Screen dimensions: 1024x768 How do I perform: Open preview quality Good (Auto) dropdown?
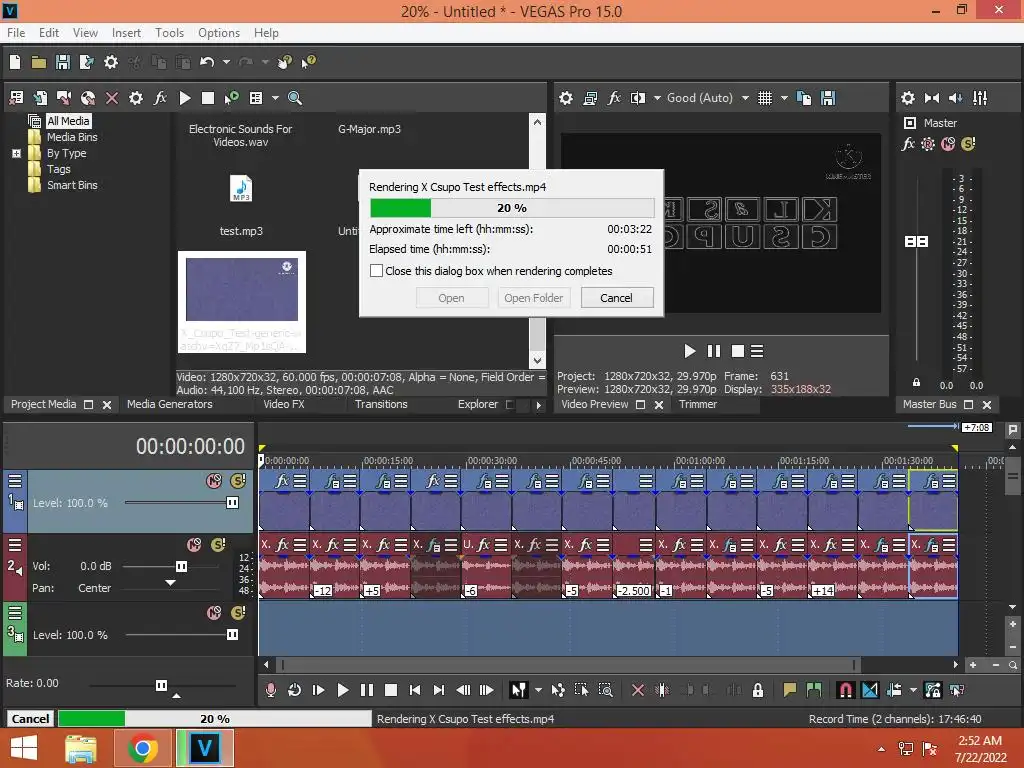click(x=707, y=98)
